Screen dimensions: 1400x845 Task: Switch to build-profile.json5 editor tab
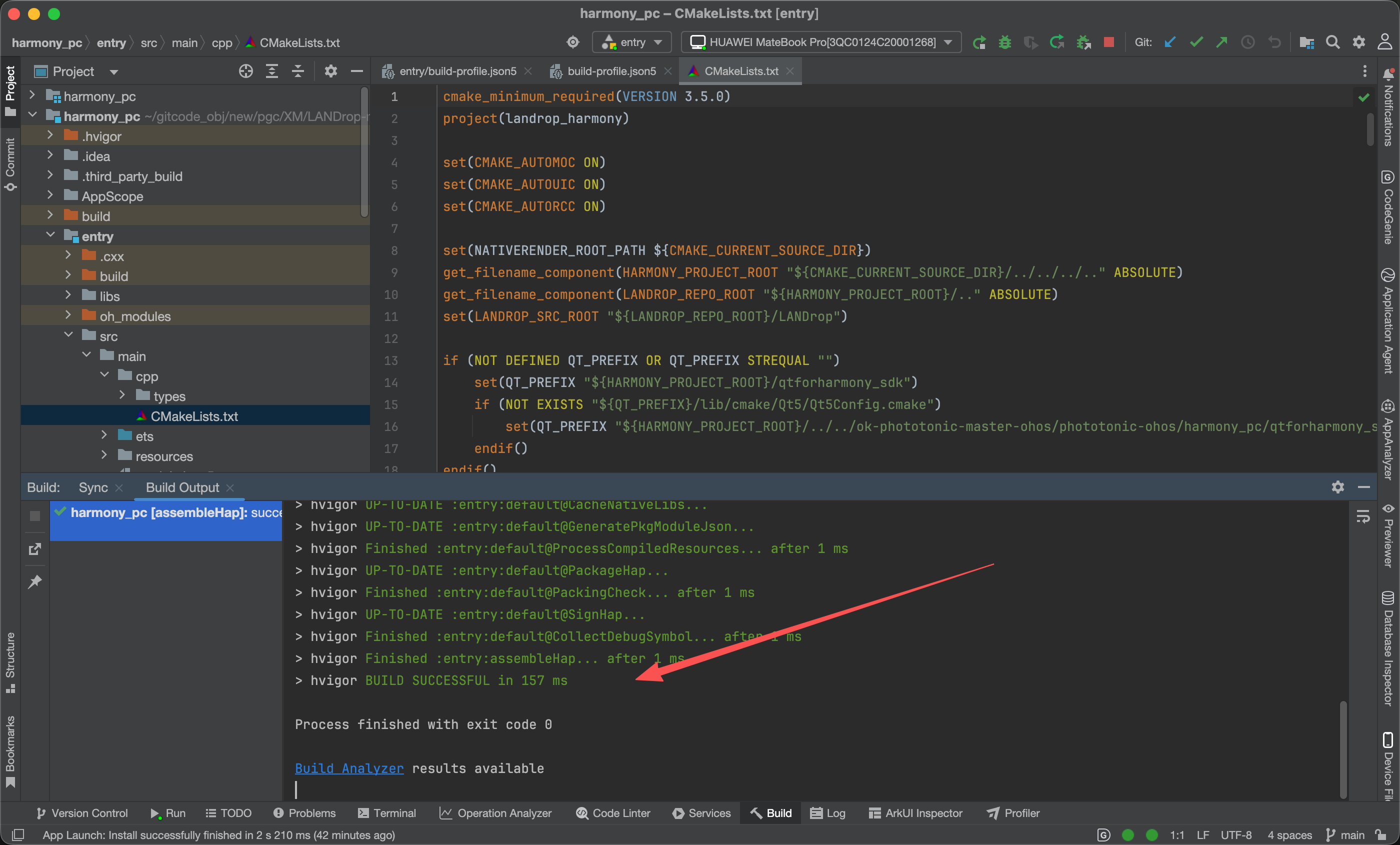click(x=611, y=71)
